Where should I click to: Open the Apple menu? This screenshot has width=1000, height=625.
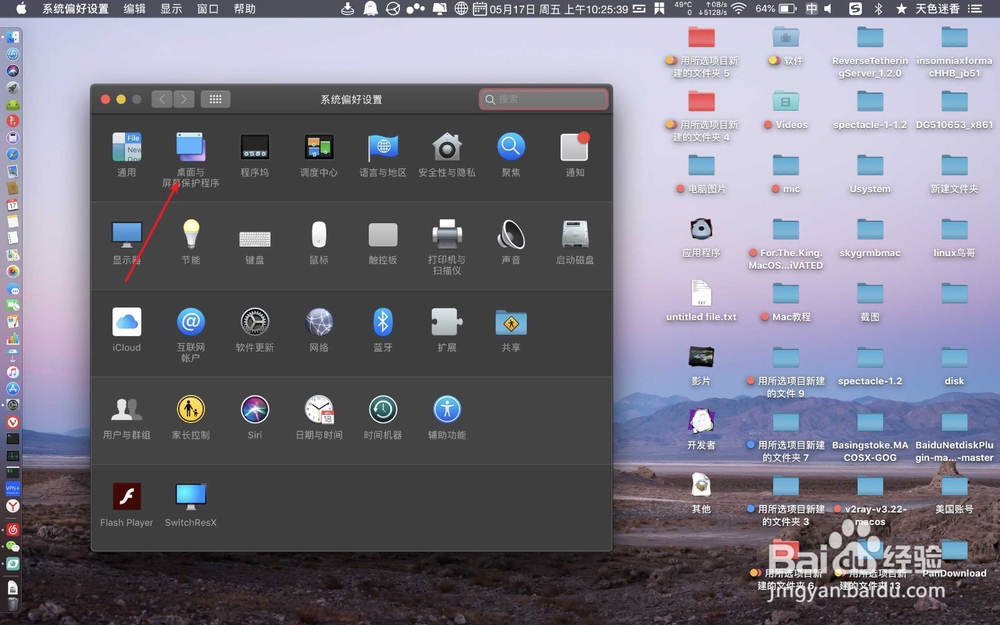click(21, 8)
